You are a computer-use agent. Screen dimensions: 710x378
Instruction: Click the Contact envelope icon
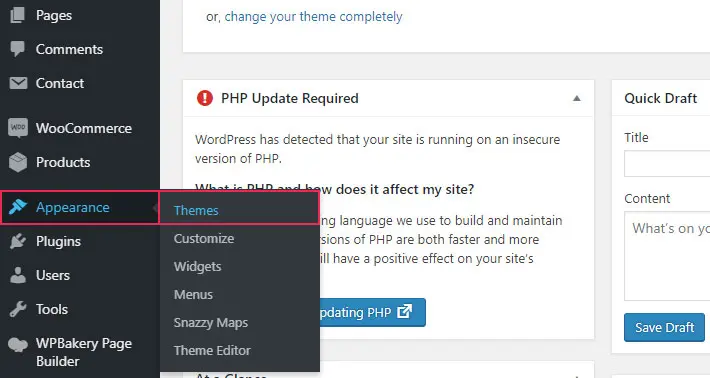pyautogui.click(x=18, y=83)
